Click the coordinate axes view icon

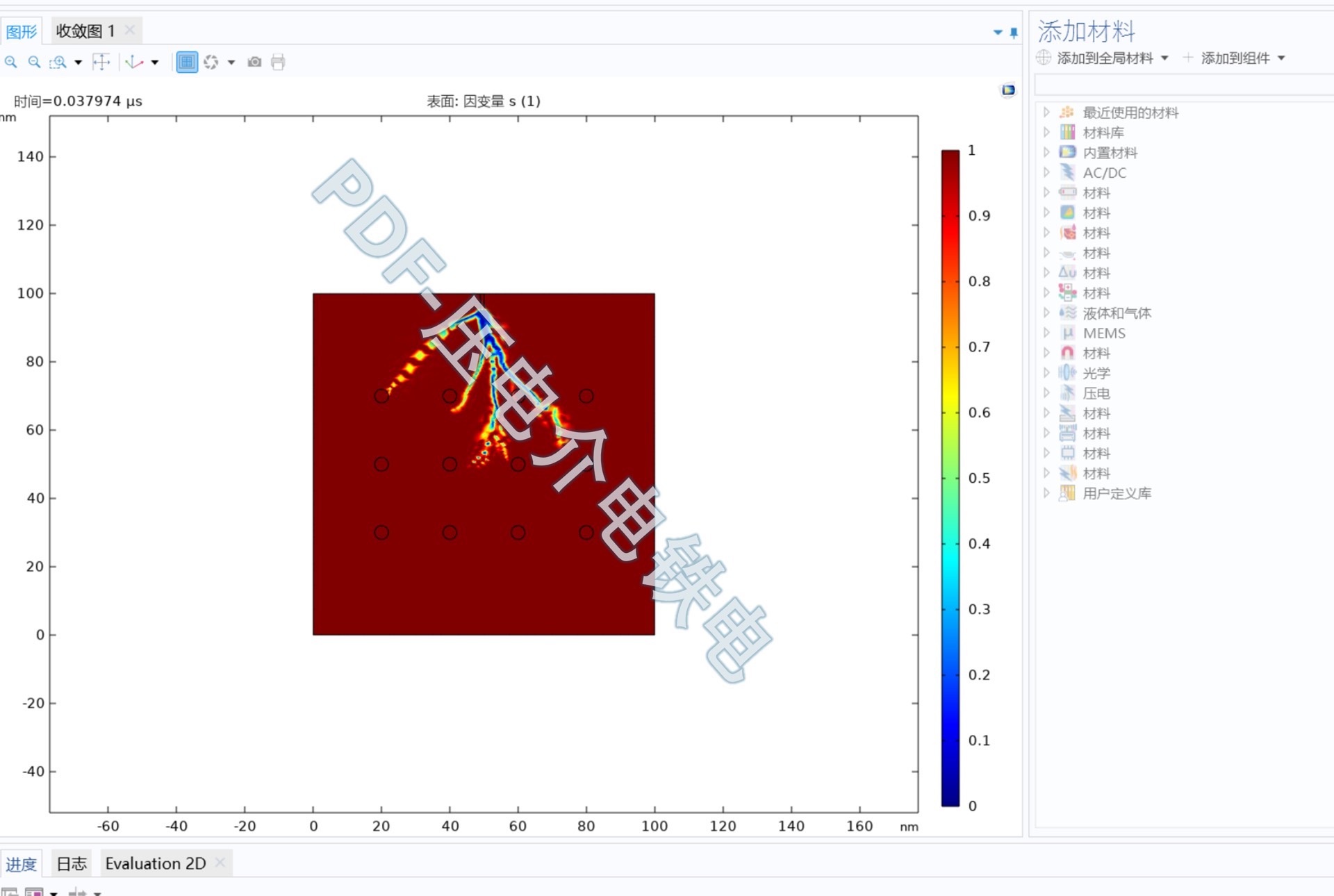134,63
